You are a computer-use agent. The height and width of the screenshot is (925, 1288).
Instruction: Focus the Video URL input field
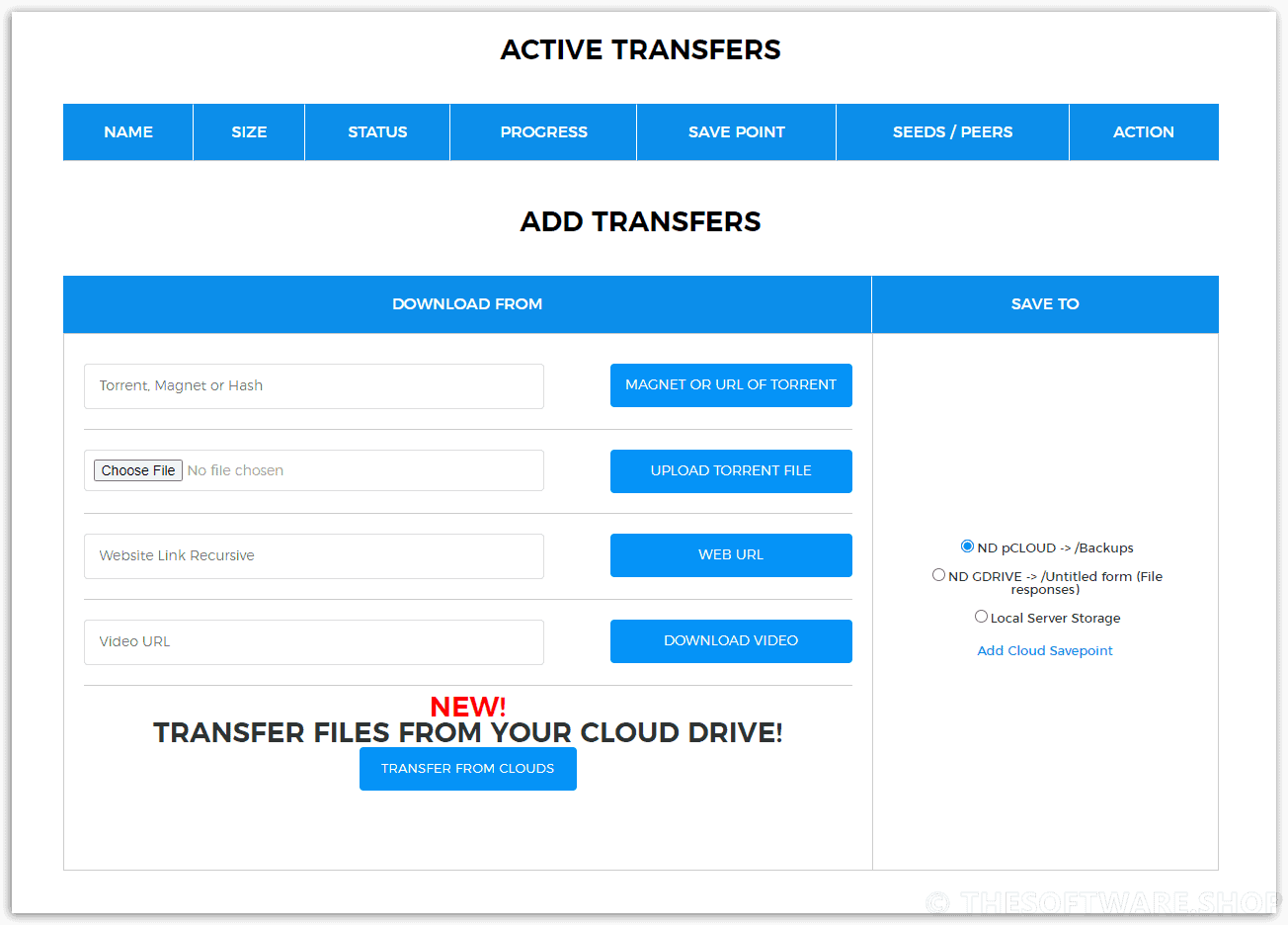click(x=314, y=642)
